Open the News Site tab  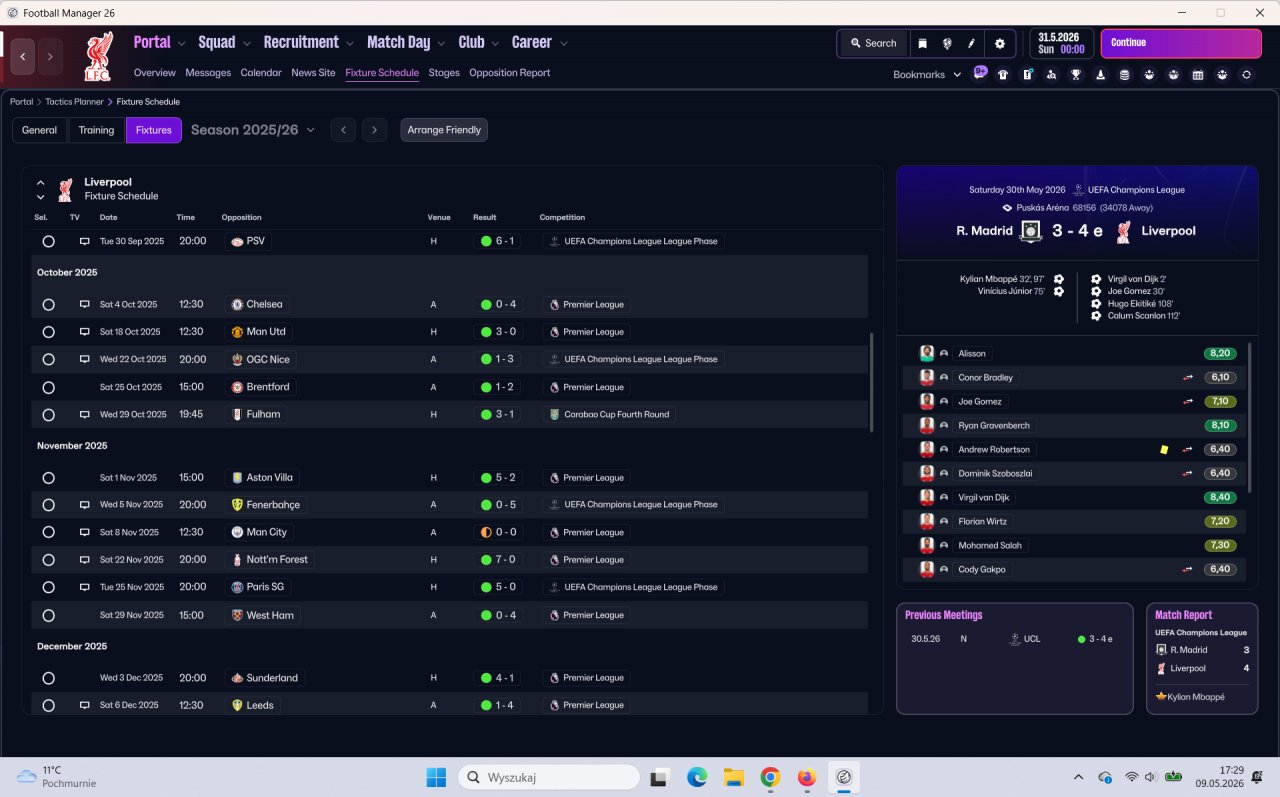pyautogui.click(x=313, y=73)
